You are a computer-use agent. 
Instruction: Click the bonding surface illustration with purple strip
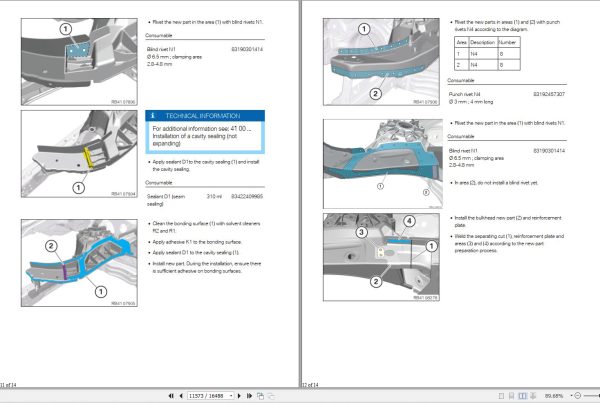79,263
